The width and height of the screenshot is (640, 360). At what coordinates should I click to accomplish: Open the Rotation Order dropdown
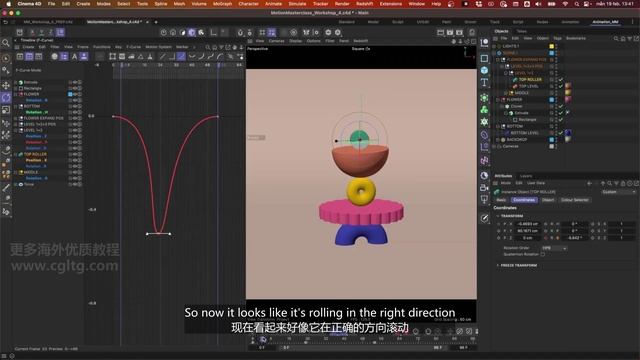click(554, 248)
